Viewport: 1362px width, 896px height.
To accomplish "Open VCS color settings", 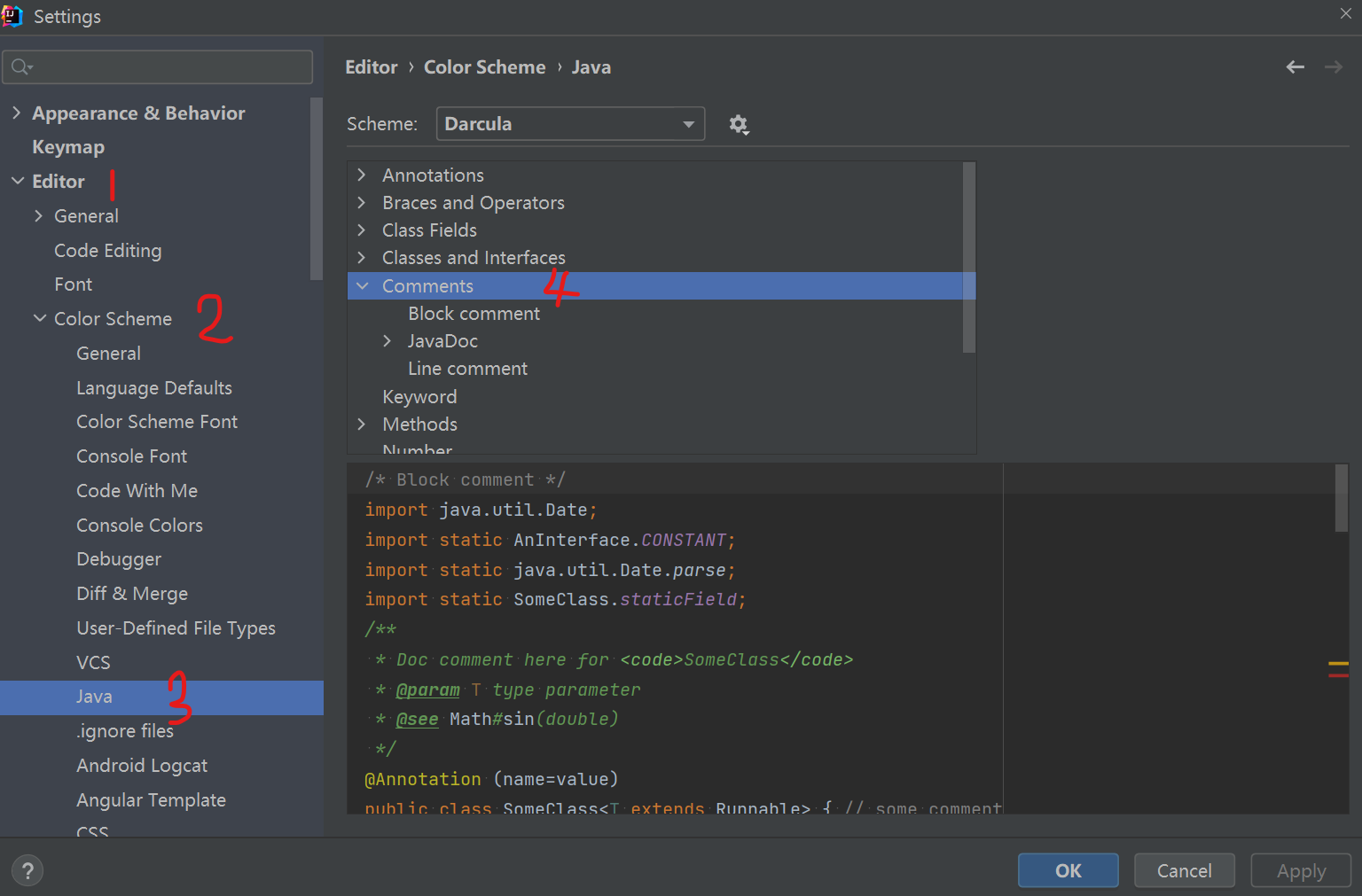I will [93, 663].
